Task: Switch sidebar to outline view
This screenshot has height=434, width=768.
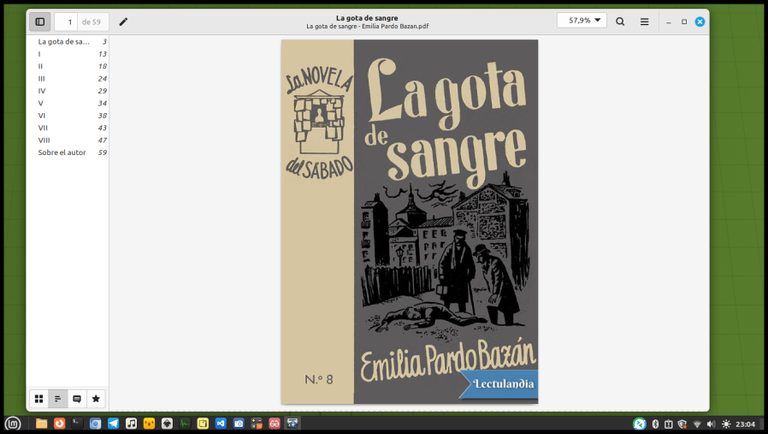Action: (x=58, y=399)
